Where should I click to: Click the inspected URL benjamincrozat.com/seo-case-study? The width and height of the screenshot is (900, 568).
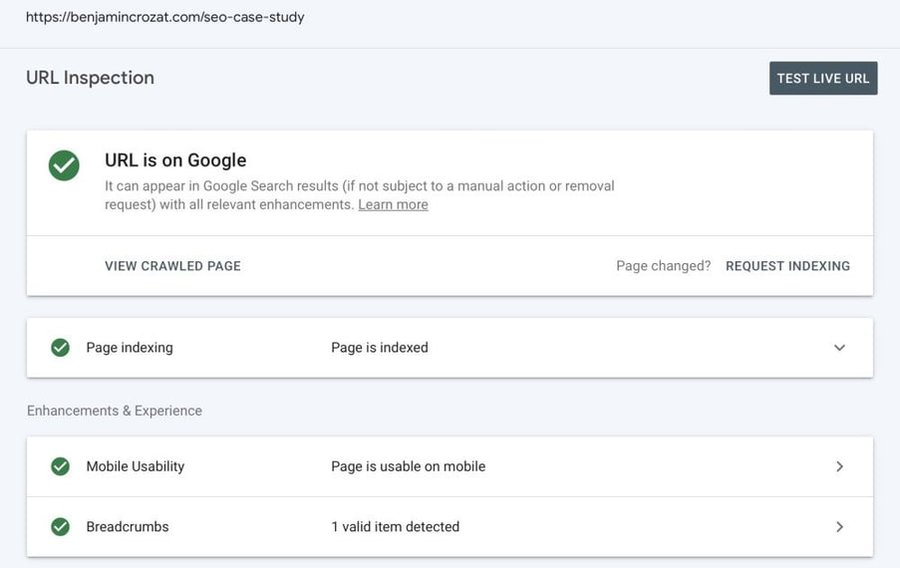165,17
